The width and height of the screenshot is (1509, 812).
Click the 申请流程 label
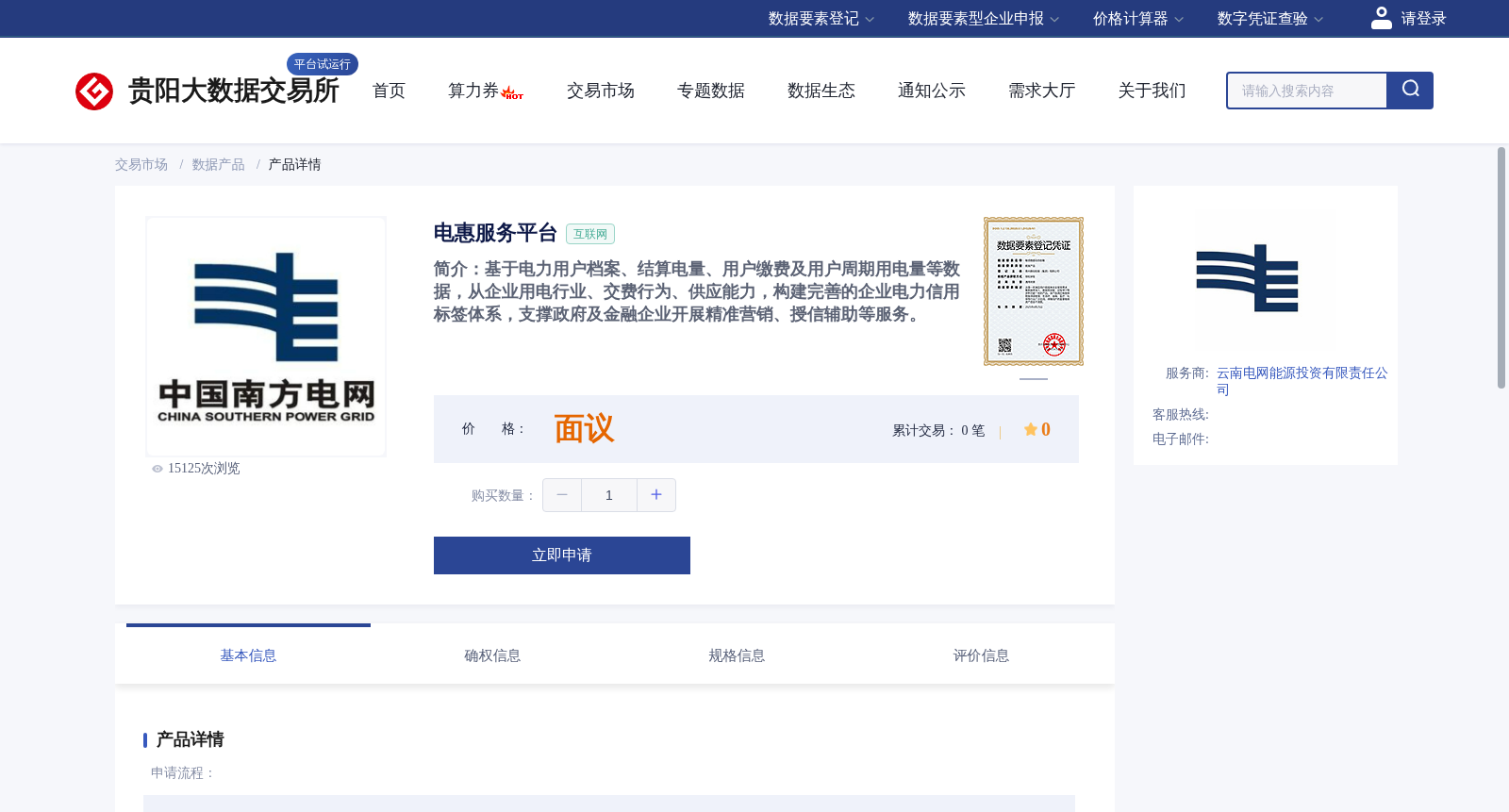(x=182, y=773)
